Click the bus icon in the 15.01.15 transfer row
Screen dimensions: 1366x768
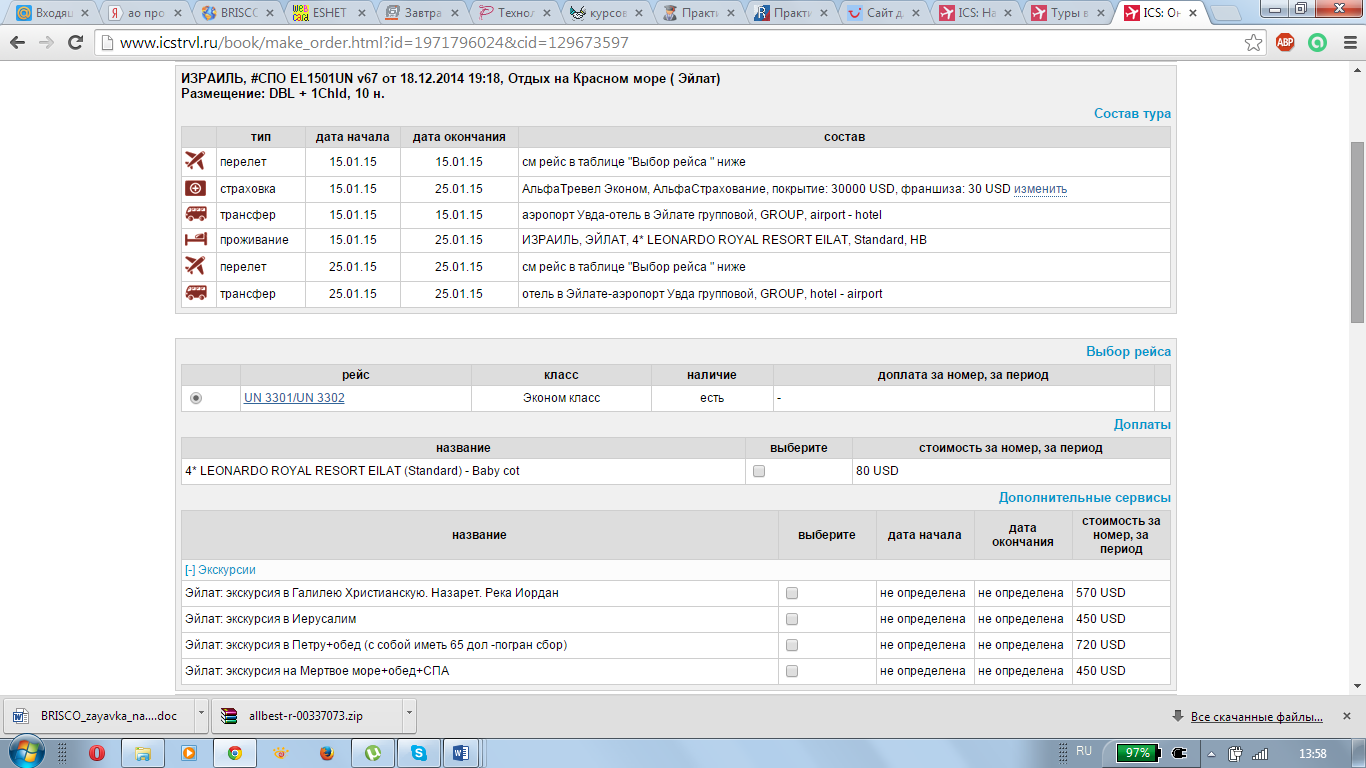click(196, 214)
